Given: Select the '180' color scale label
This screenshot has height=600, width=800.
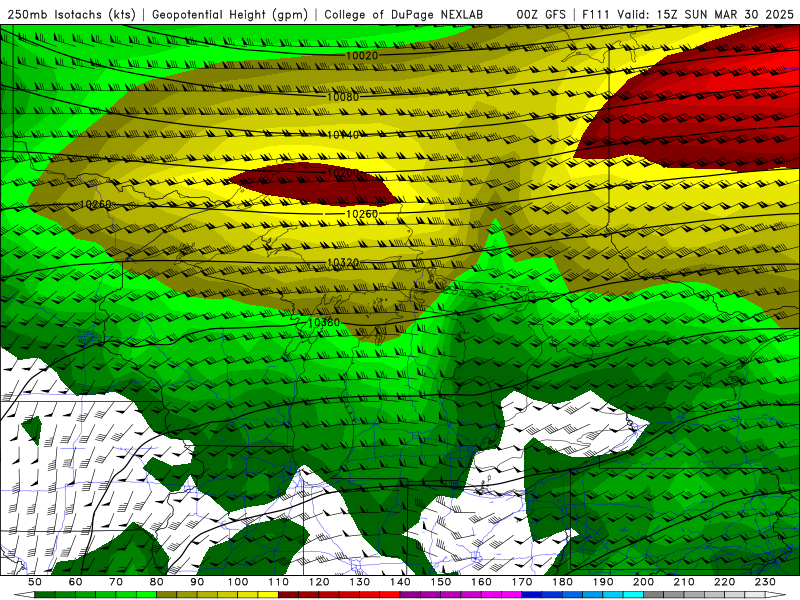Looking at the screenshot, I should 562,582.
